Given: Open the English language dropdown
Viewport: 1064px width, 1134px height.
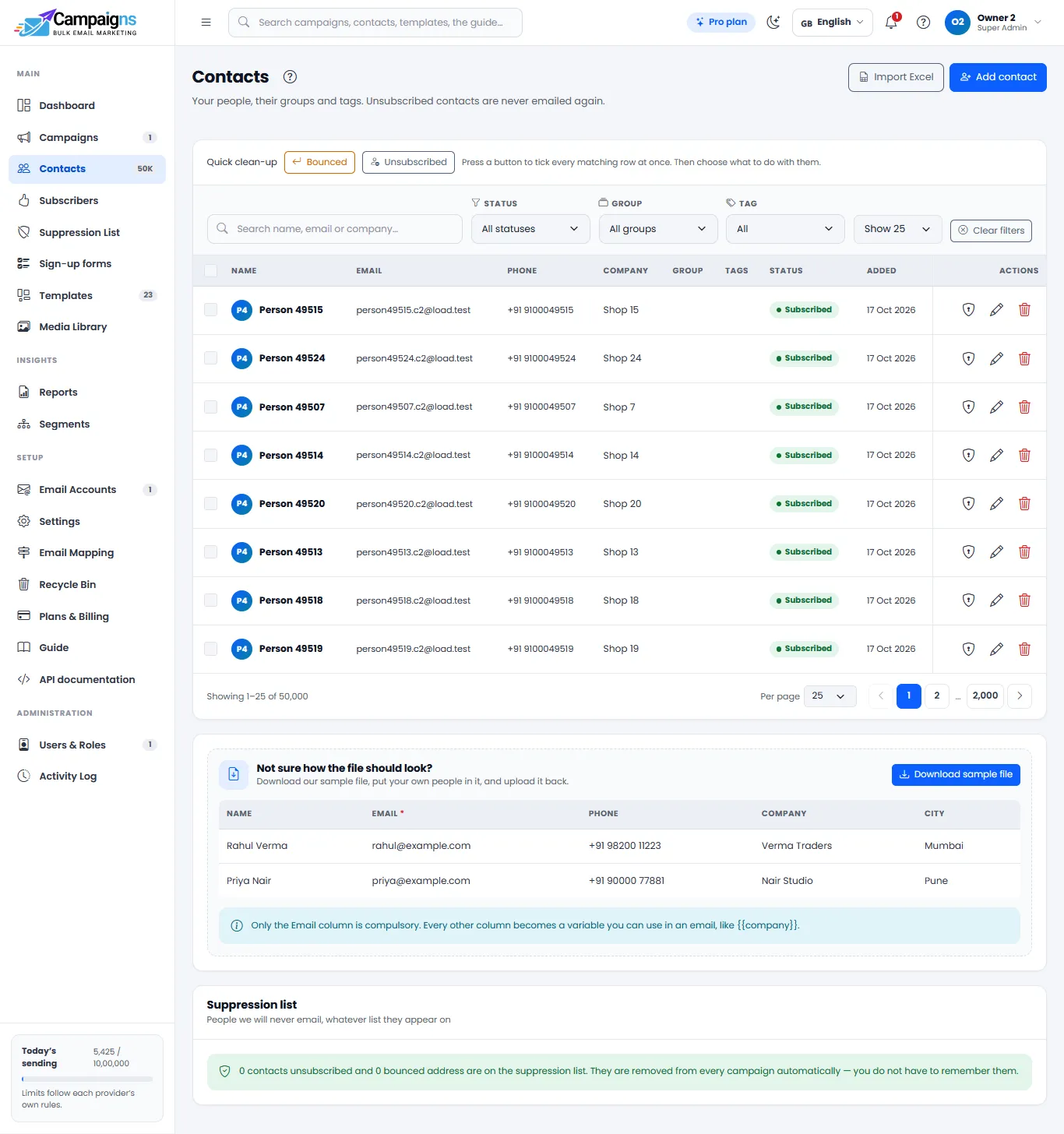Looking at the screenshot, I should [x=832, y=23].
